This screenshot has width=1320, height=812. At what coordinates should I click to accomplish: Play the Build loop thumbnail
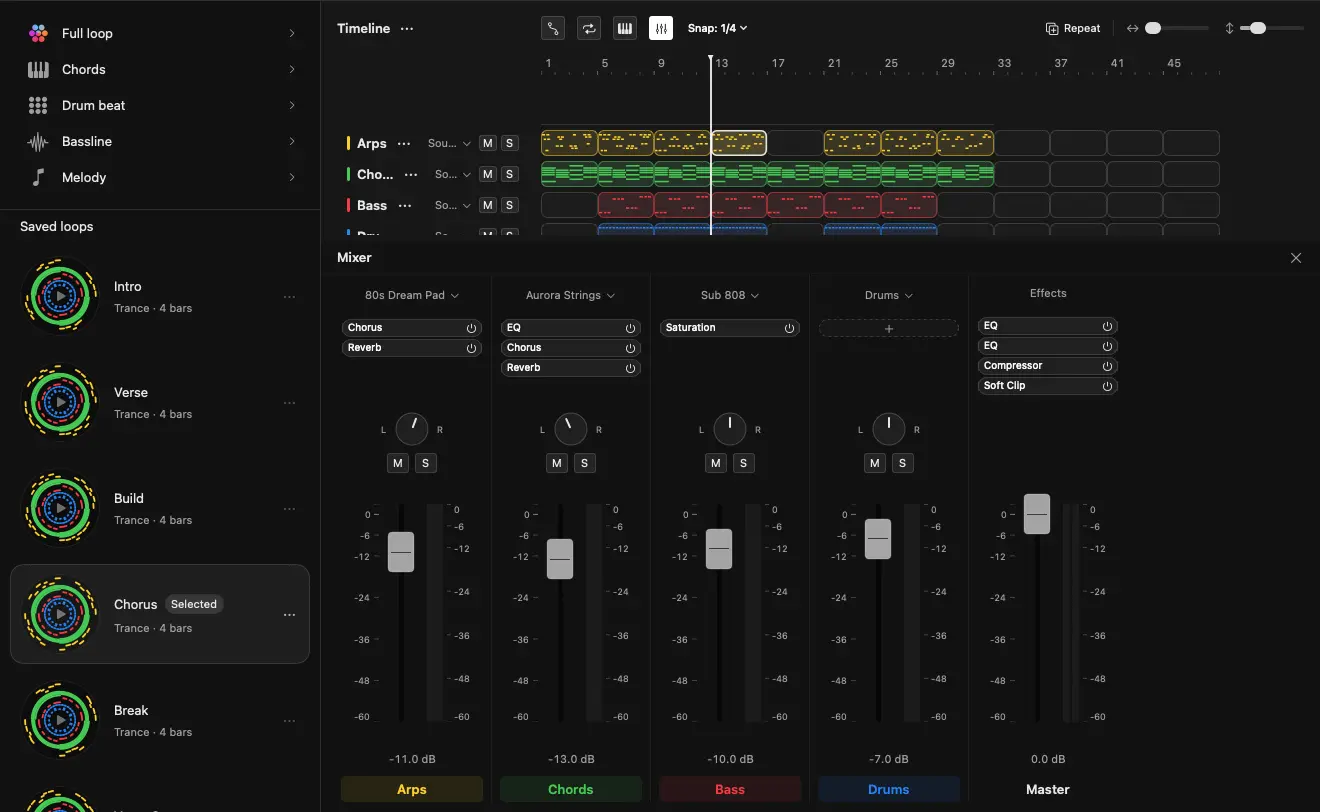[60, 508]
